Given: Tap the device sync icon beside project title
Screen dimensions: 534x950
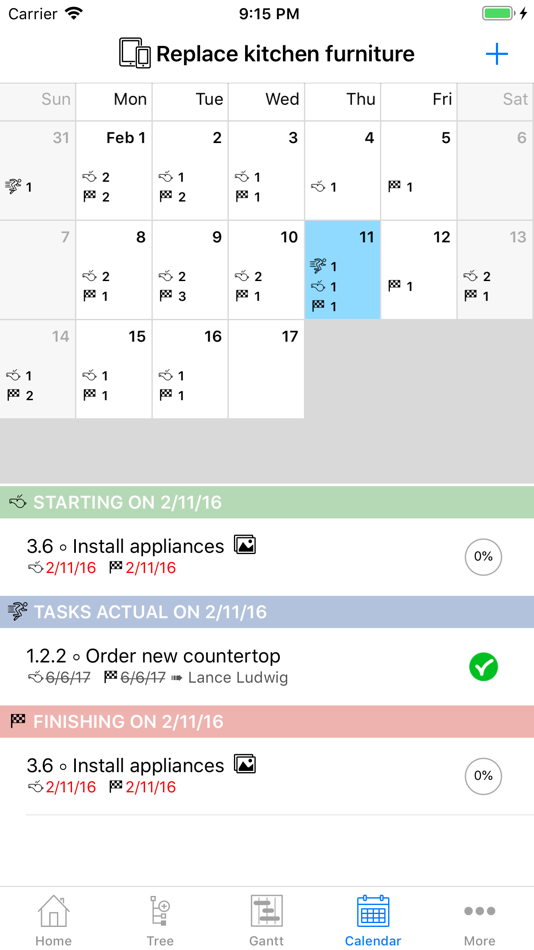Looking at the screenshot, I should pos(135,53).
